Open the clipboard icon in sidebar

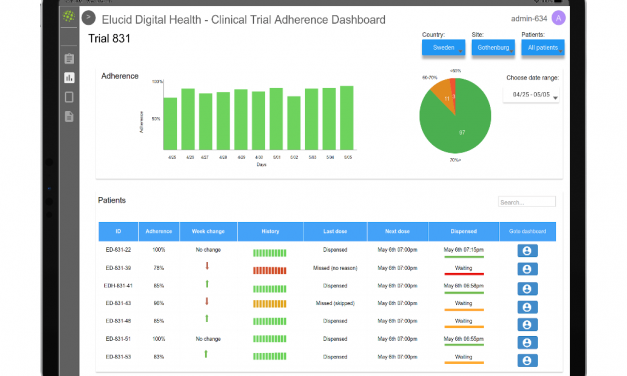click(x=69, y=59)
